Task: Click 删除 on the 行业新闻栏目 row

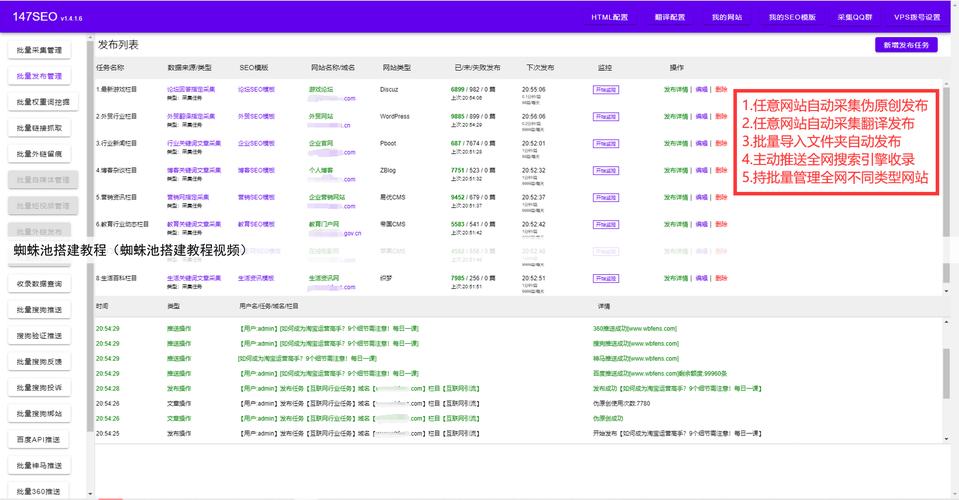Action: point(721,143)
